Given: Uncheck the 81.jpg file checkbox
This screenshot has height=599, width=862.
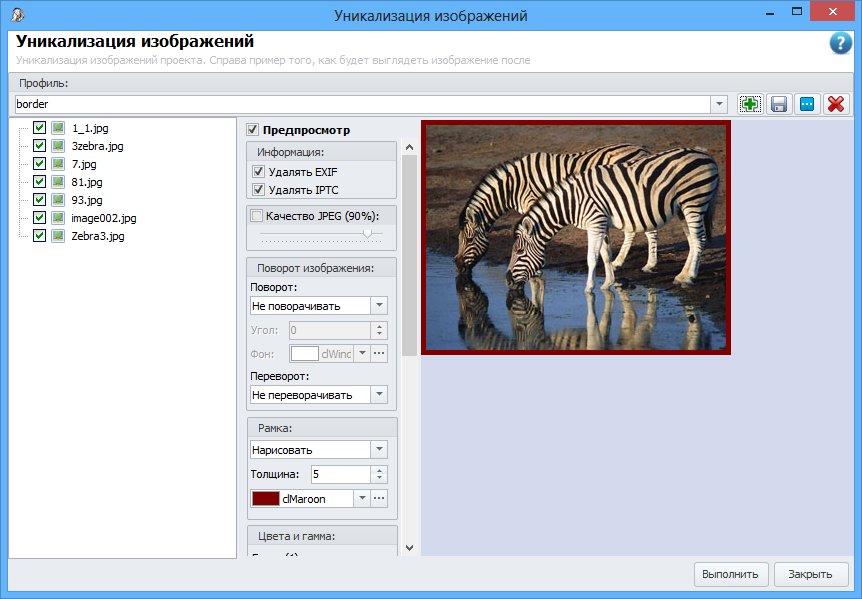Looking at the screenshot, I should click(x=39, y=182).
